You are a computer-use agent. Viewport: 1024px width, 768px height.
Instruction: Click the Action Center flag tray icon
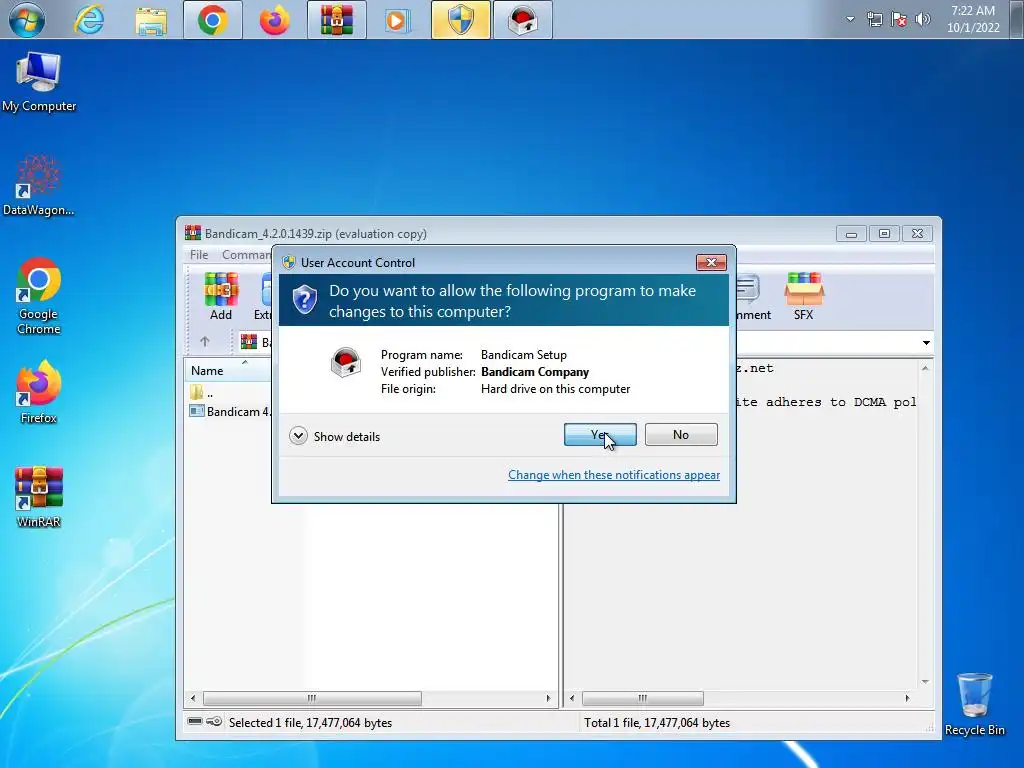(x=899, y=20)
